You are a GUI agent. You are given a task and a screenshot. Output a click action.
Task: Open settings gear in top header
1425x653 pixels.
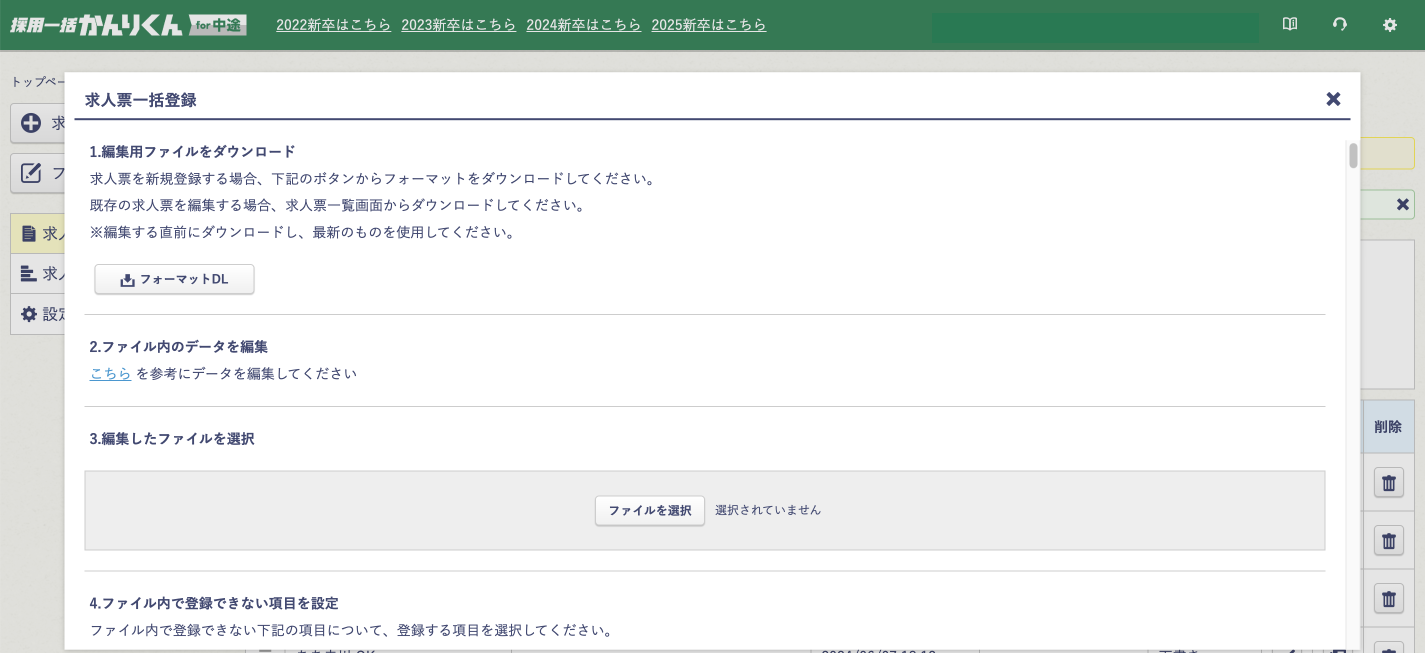click(1390, 25)
